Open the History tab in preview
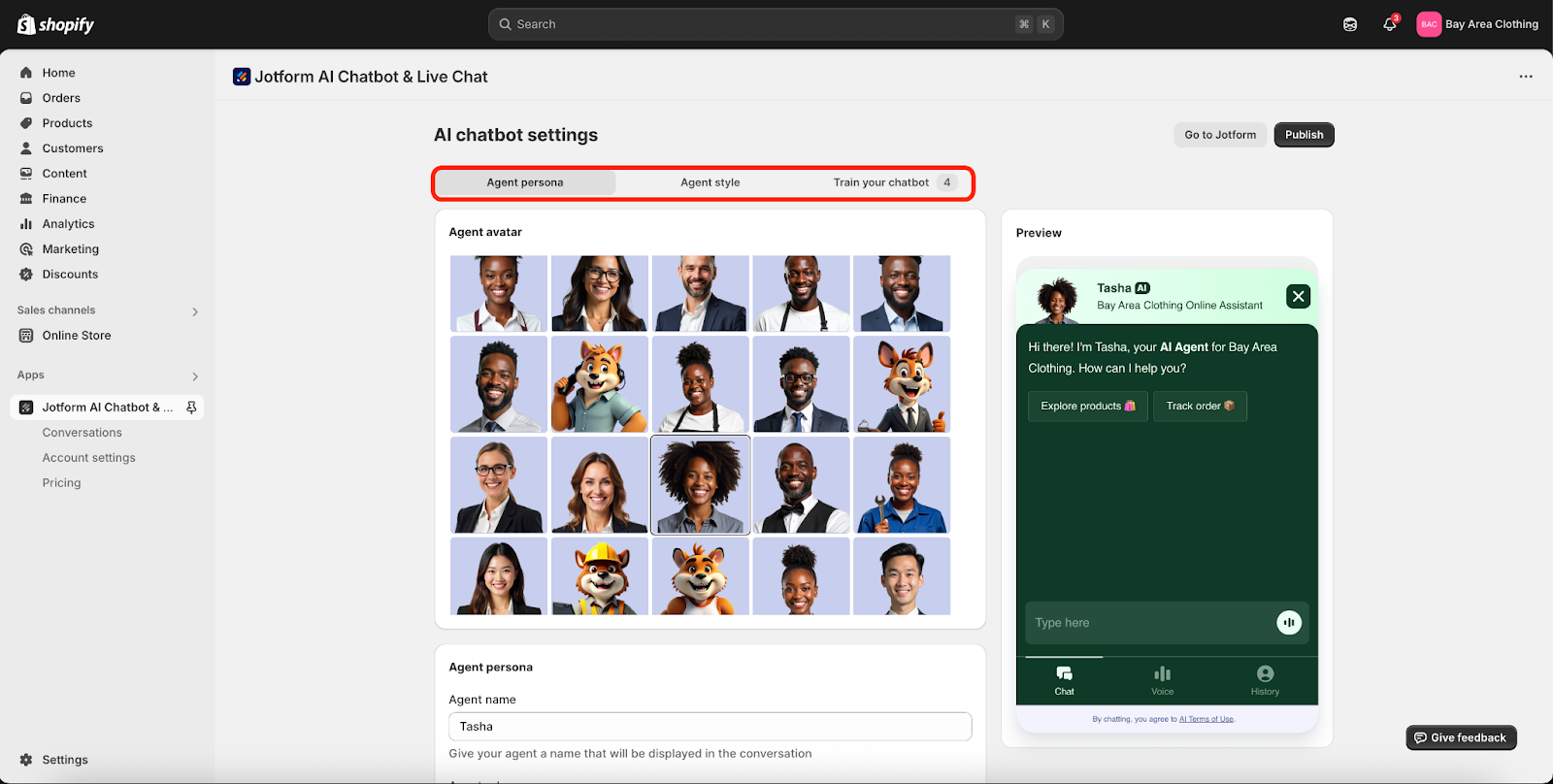1553x784 pixels. click(x=1265, y=680)
